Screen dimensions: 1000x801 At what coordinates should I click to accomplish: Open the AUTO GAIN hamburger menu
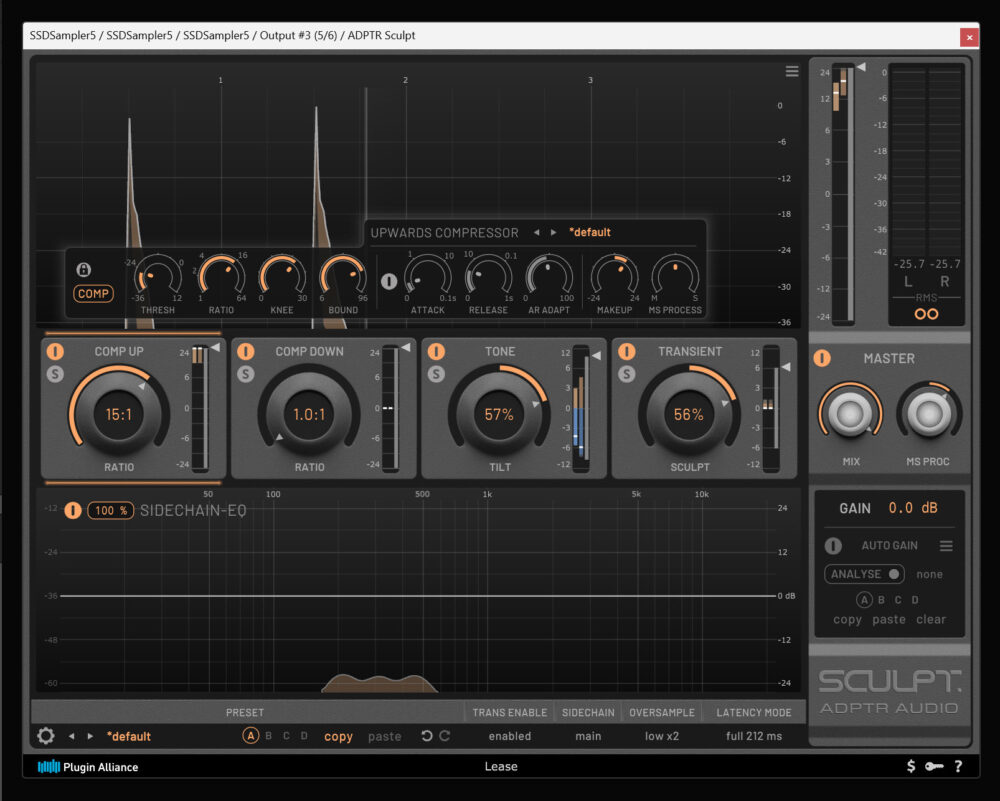click(946, 545)
